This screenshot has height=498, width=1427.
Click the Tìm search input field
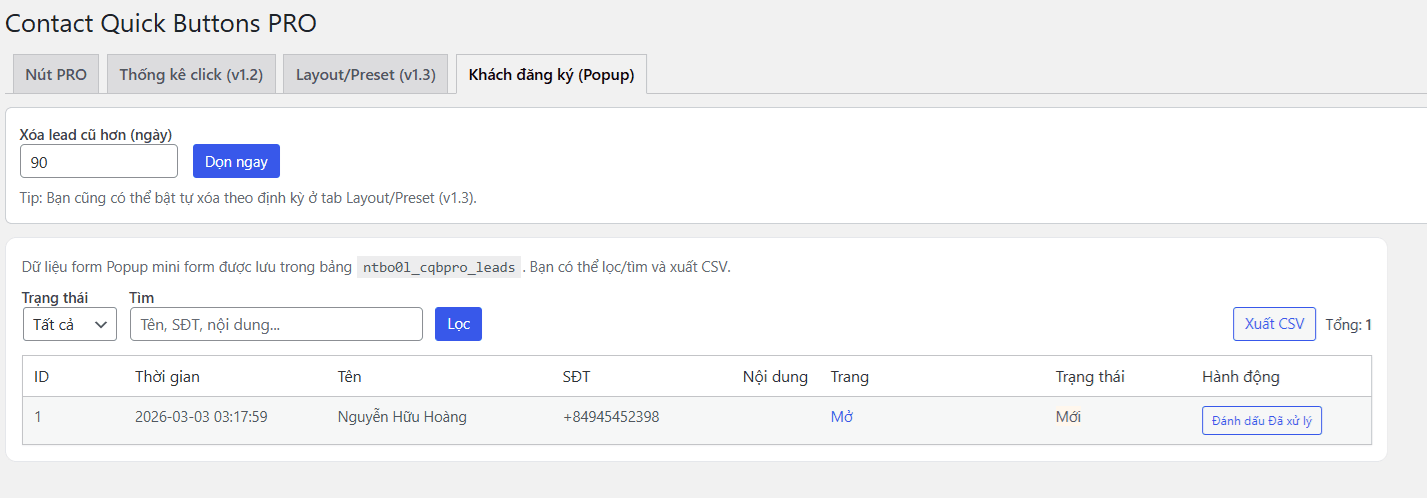coord(276,324)
